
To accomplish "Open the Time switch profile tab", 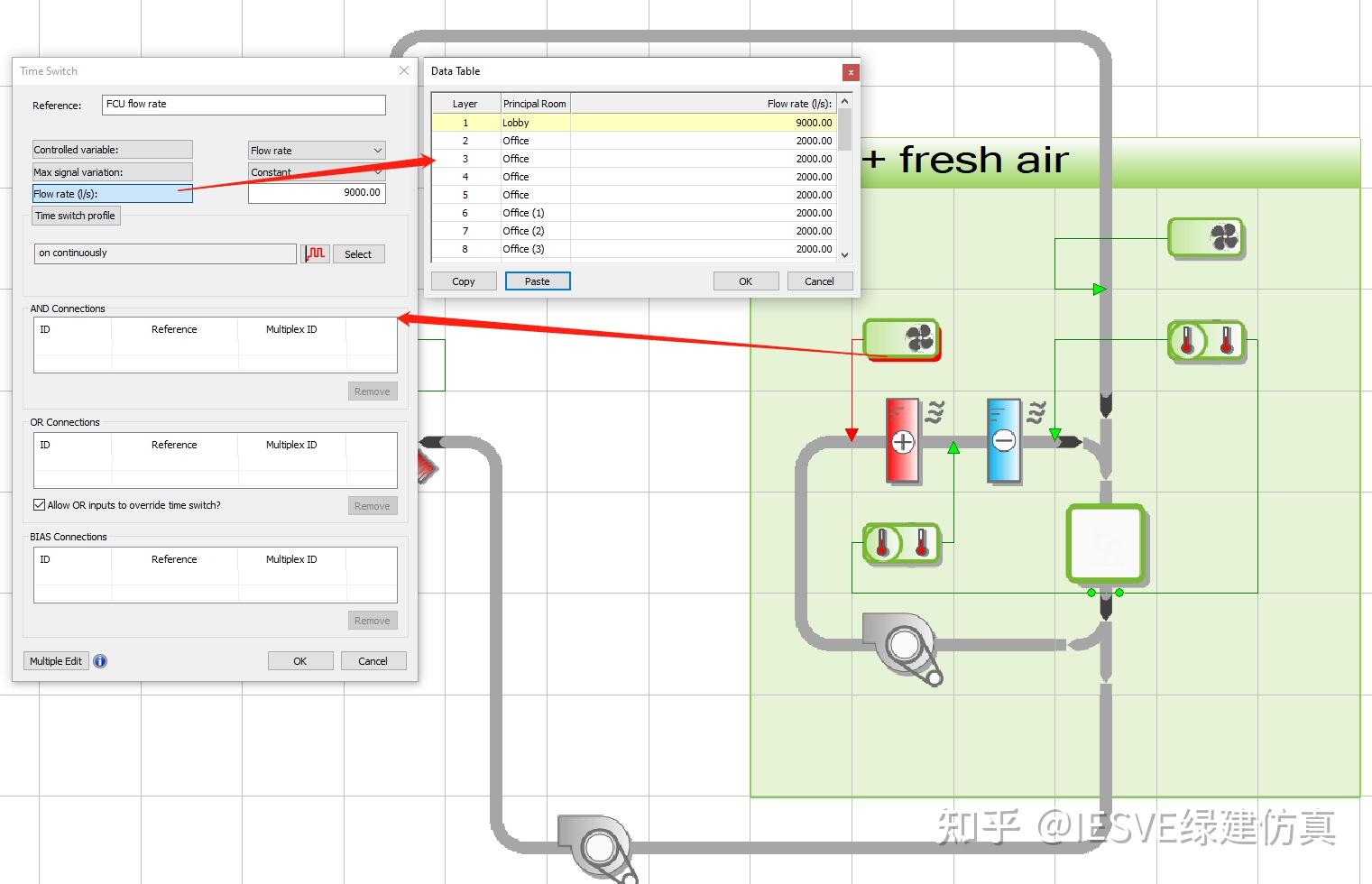I will (76, 216).
